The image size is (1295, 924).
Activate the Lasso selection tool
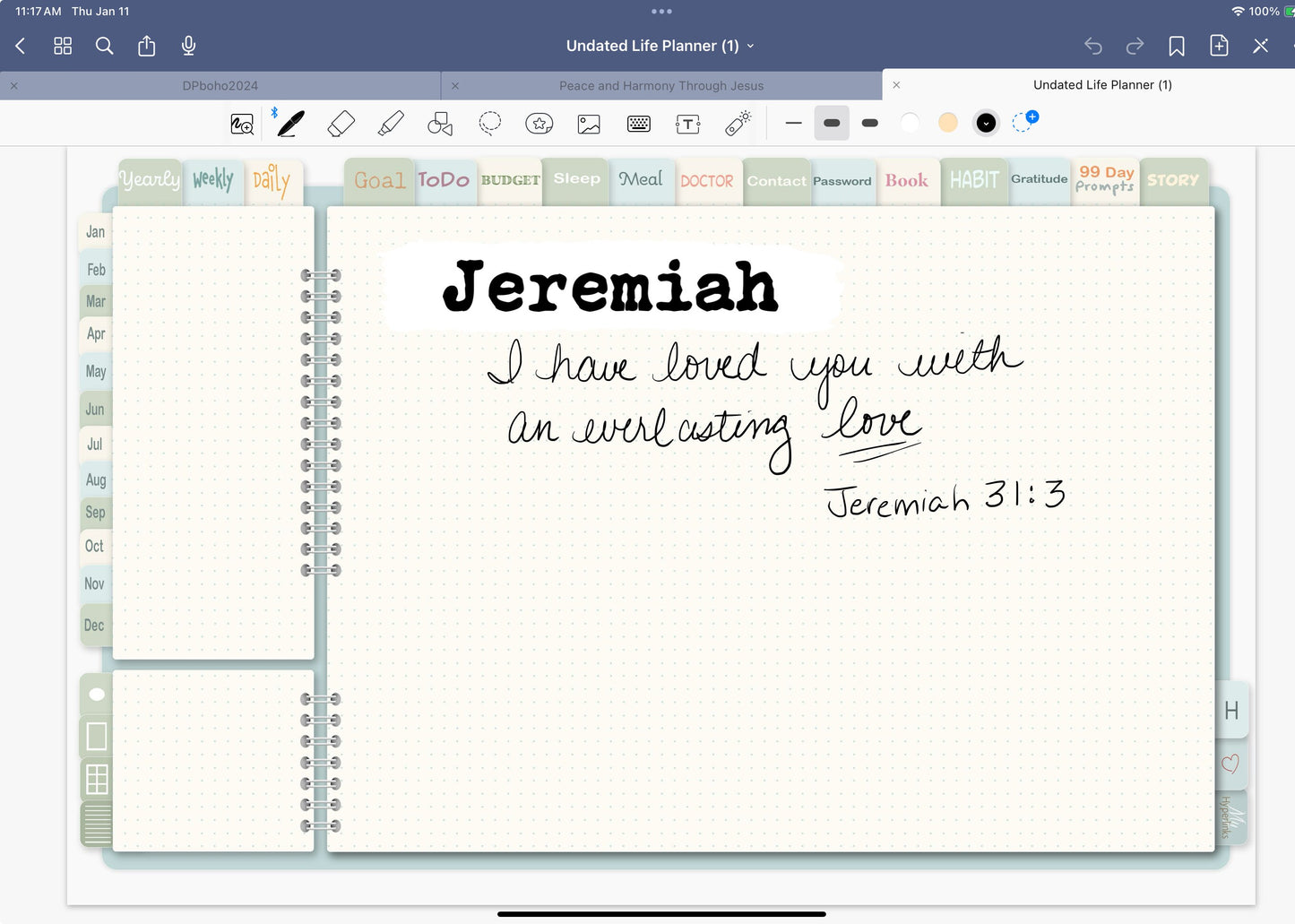[x=489, y=123]
